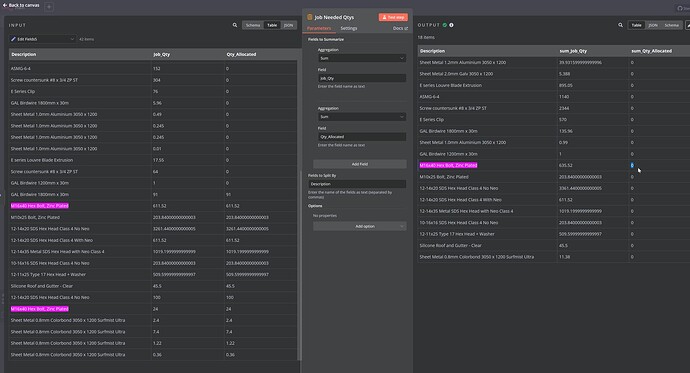Open the first Aggregation Sum dropdown
This screenshot has width=690, height=373.
pyautogui.click(x=361, y=58)
